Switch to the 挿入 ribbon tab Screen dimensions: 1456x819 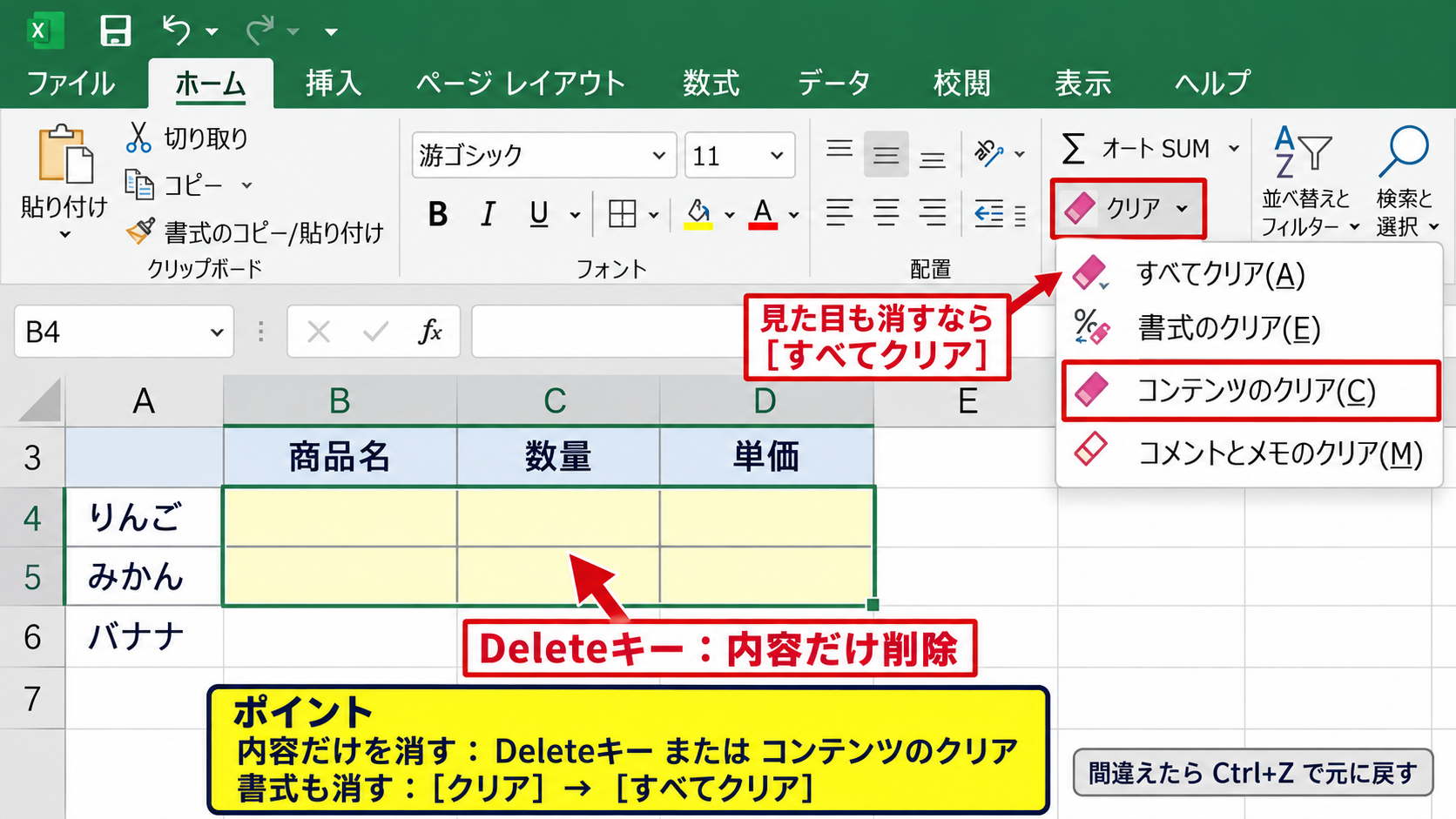pos(334,84)
